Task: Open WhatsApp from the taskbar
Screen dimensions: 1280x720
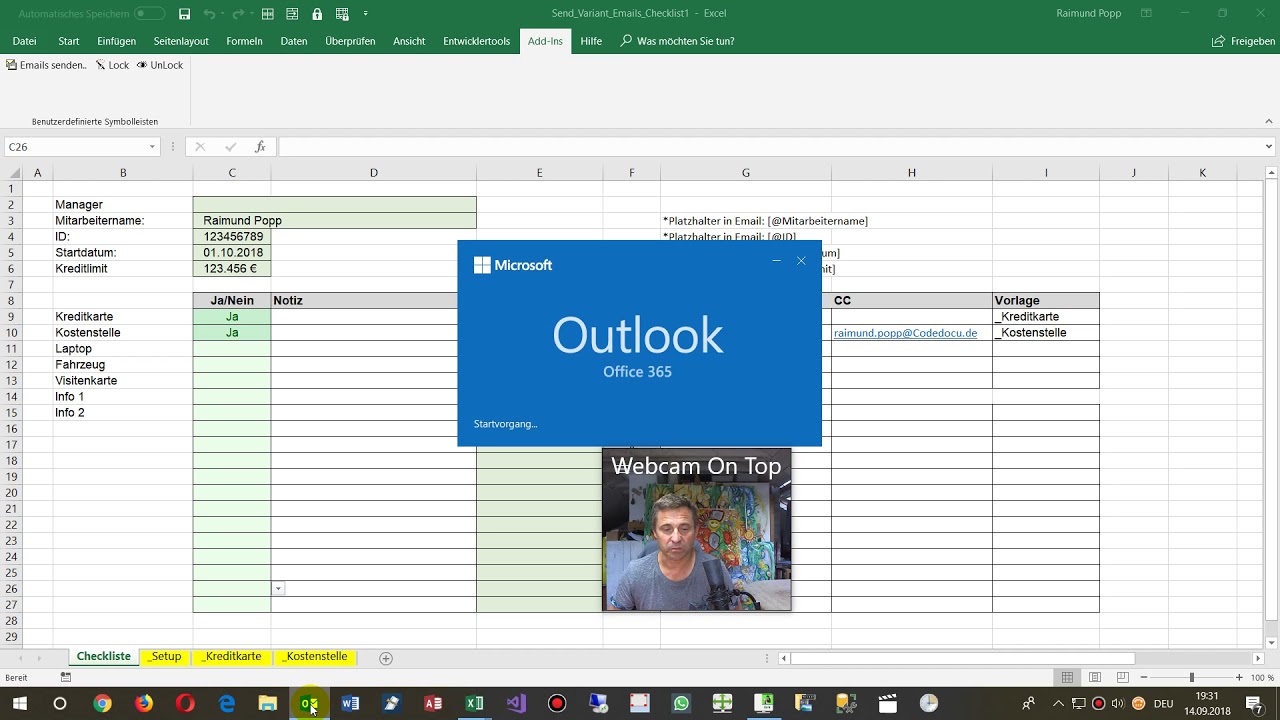Action: coord(681,704)
